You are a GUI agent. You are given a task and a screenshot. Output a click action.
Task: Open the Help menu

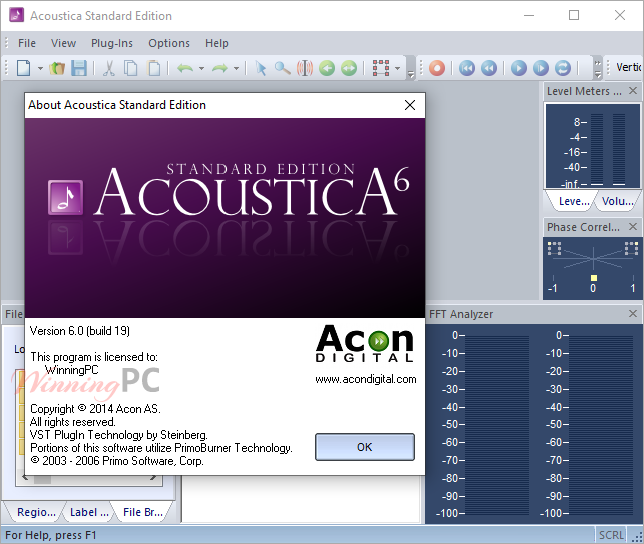(x=216, y=43)
